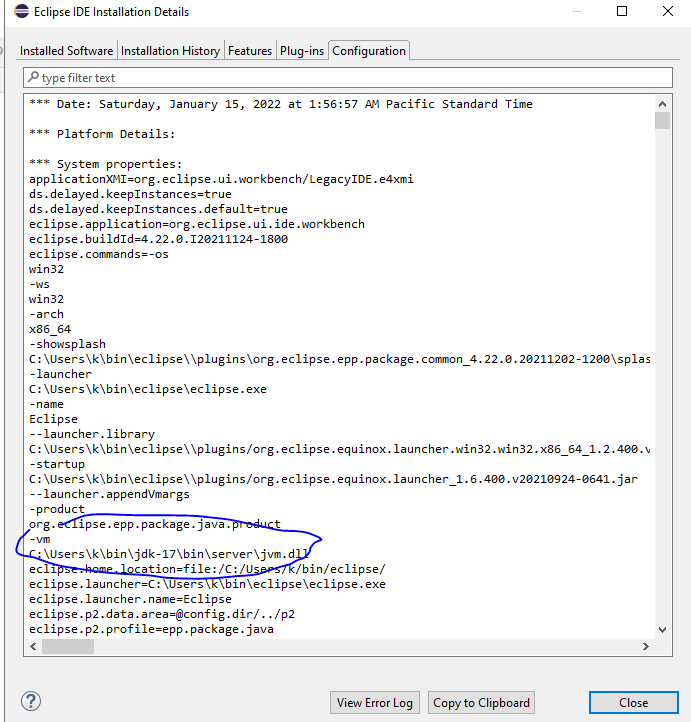This screenshot has height=722, width=691.
Task: Click the 'eclipse.home.location=file:' line
Action: coord(207,569)
